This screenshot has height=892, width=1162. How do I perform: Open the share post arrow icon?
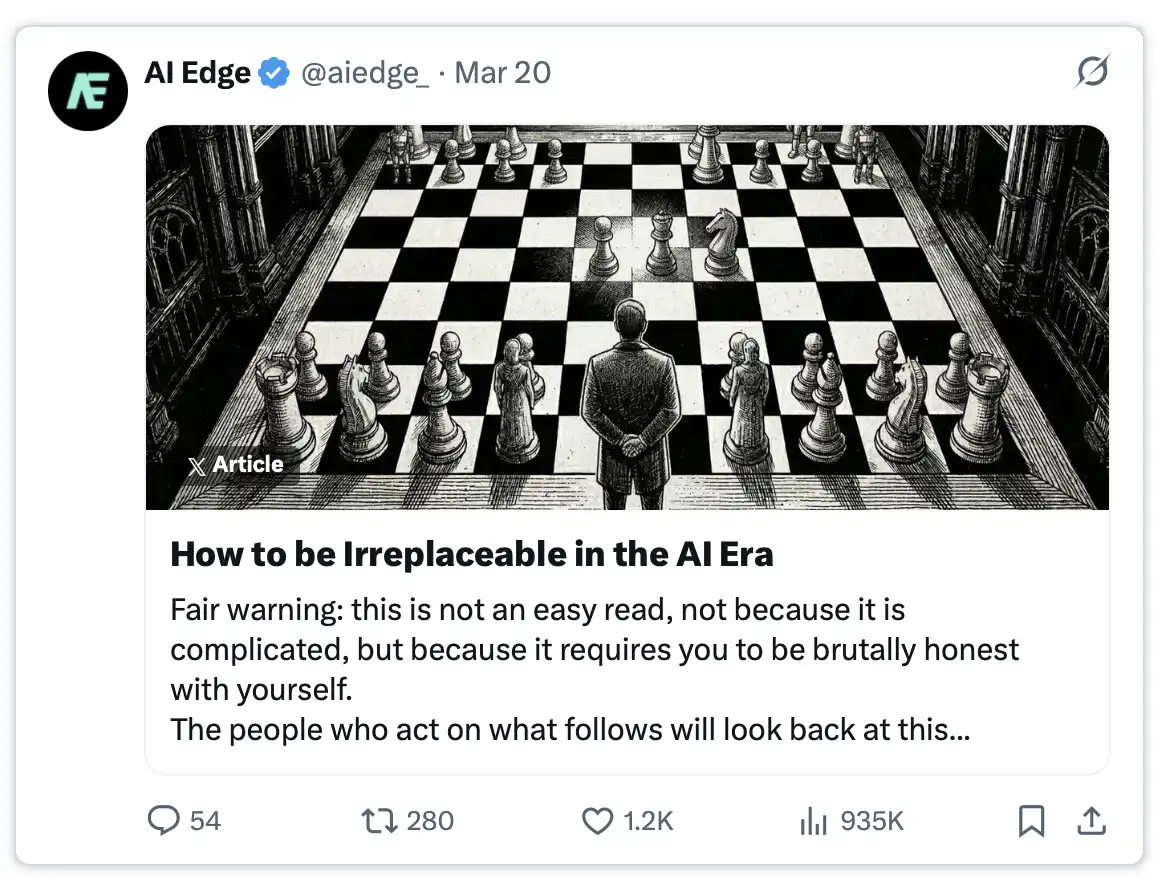(1090, 821)
